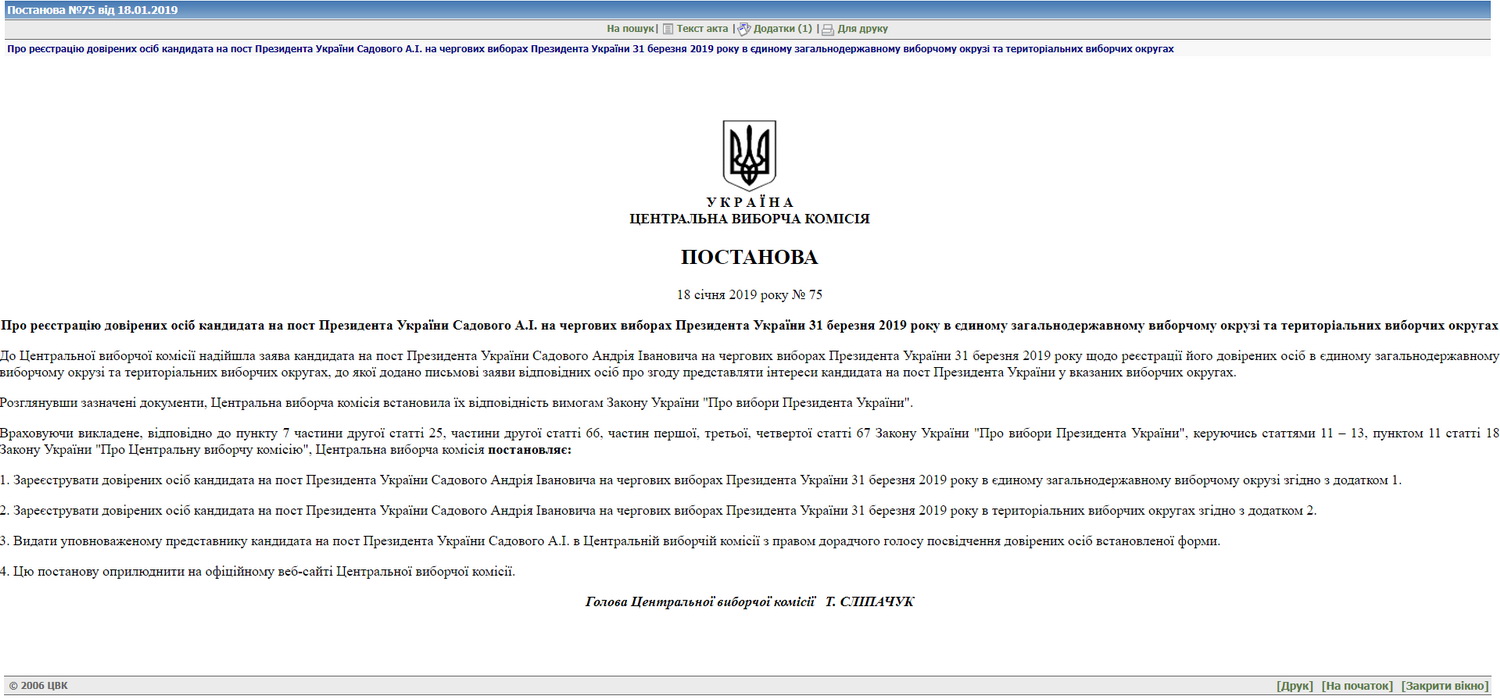Click the attachments icon beside Додатки

(744, 29)
